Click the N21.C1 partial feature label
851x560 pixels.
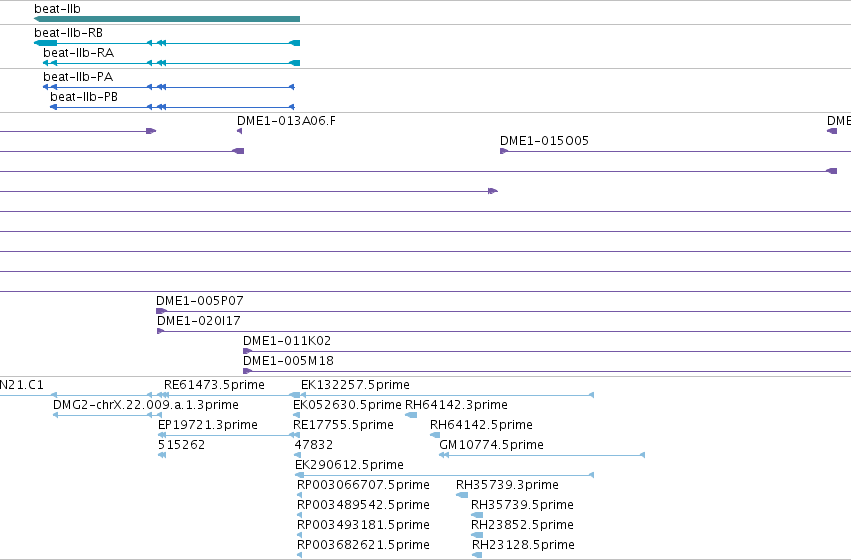coord(22,384)
